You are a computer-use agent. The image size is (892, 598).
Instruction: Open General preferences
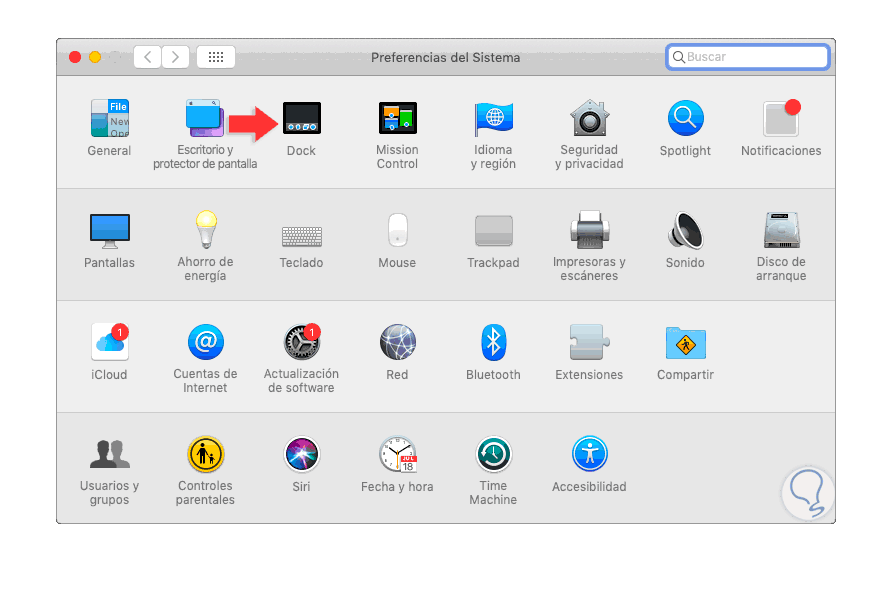pyautogui.click(x=109, y=118)
